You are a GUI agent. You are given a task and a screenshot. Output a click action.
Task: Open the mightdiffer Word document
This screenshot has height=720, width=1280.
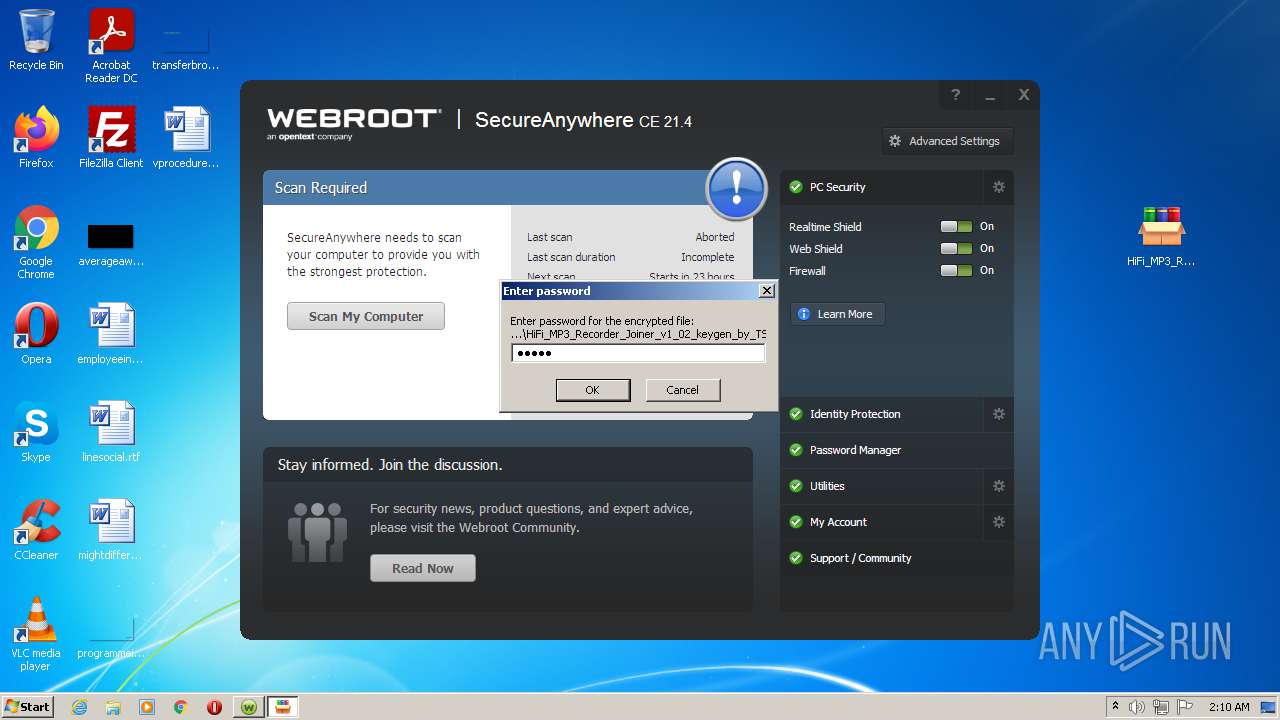pos(111,530)
